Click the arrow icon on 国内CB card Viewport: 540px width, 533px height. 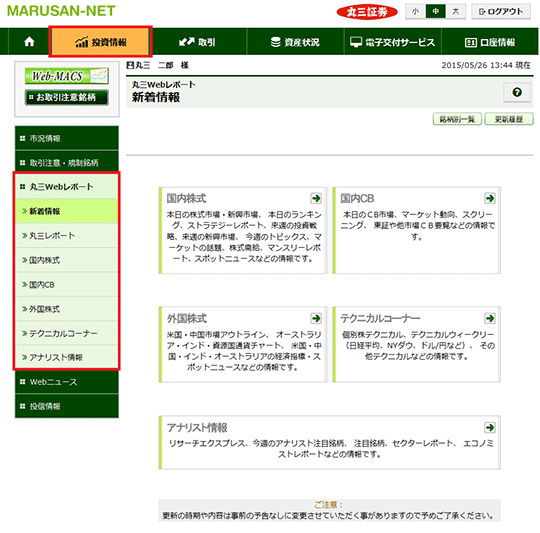pos(490,198)
